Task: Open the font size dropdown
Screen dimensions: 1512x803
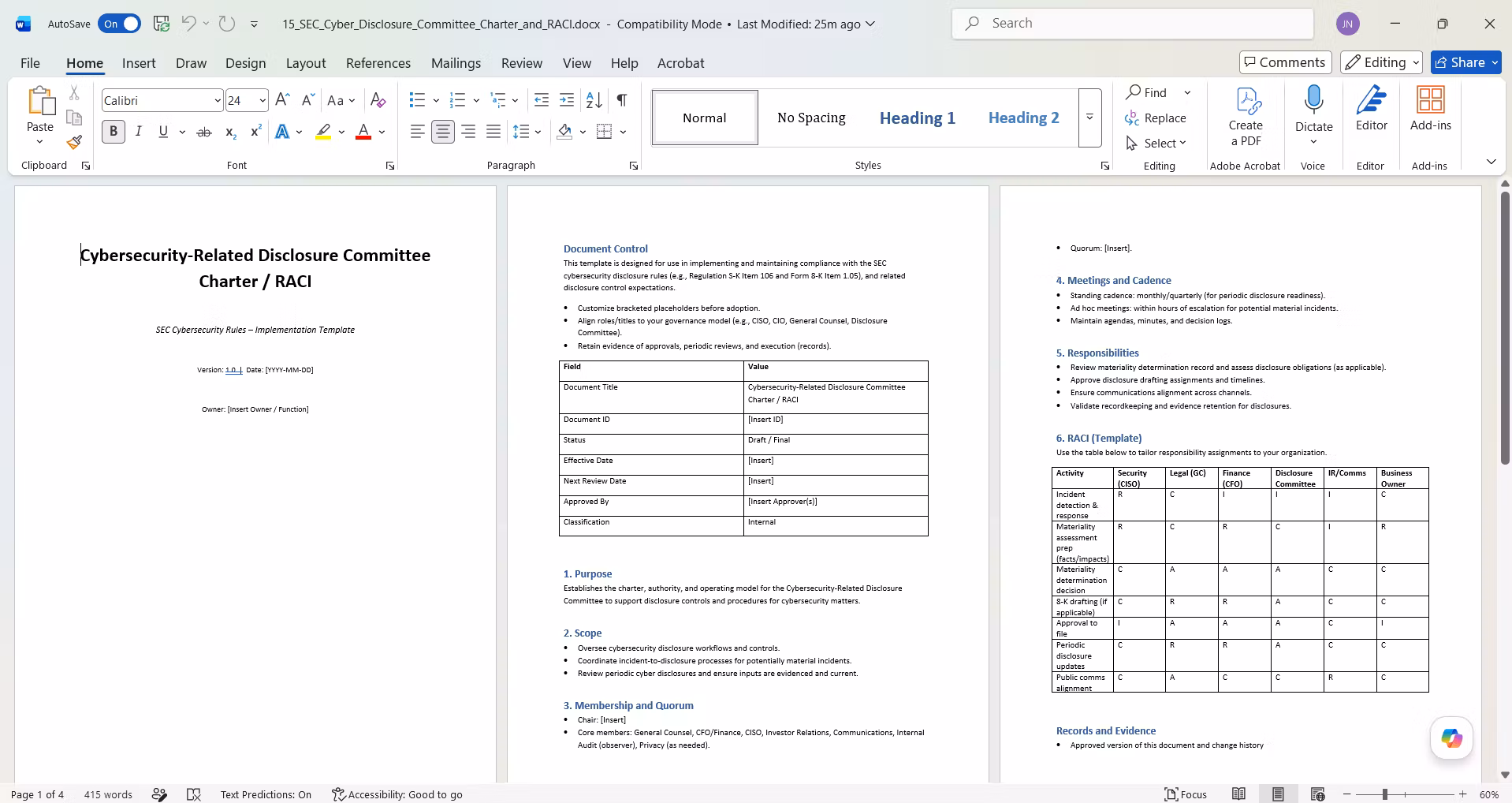Action: click(x=262, y=100)
